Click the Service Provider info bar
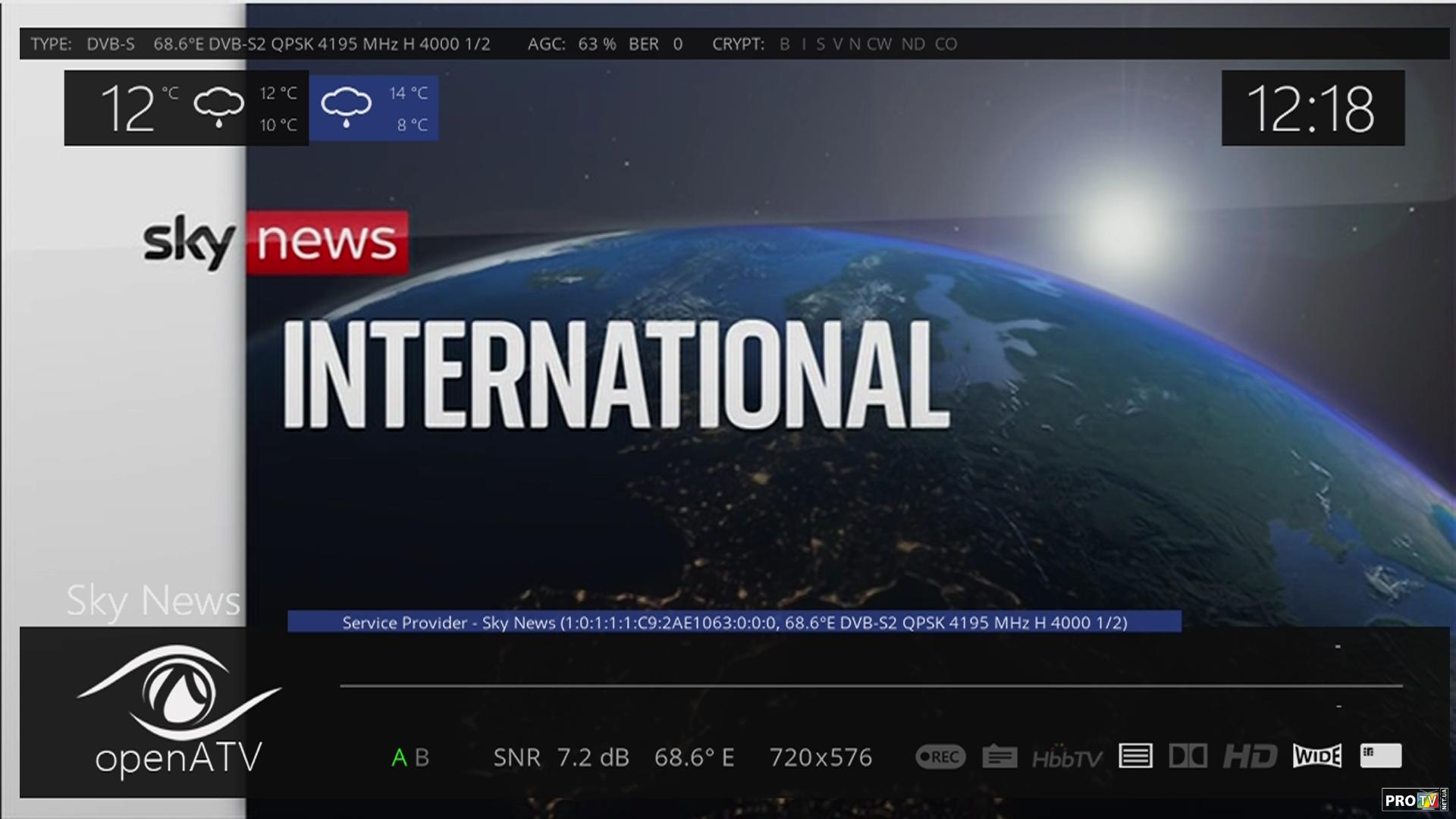This screenshot has width=1456, height=819. coord(734,623)
